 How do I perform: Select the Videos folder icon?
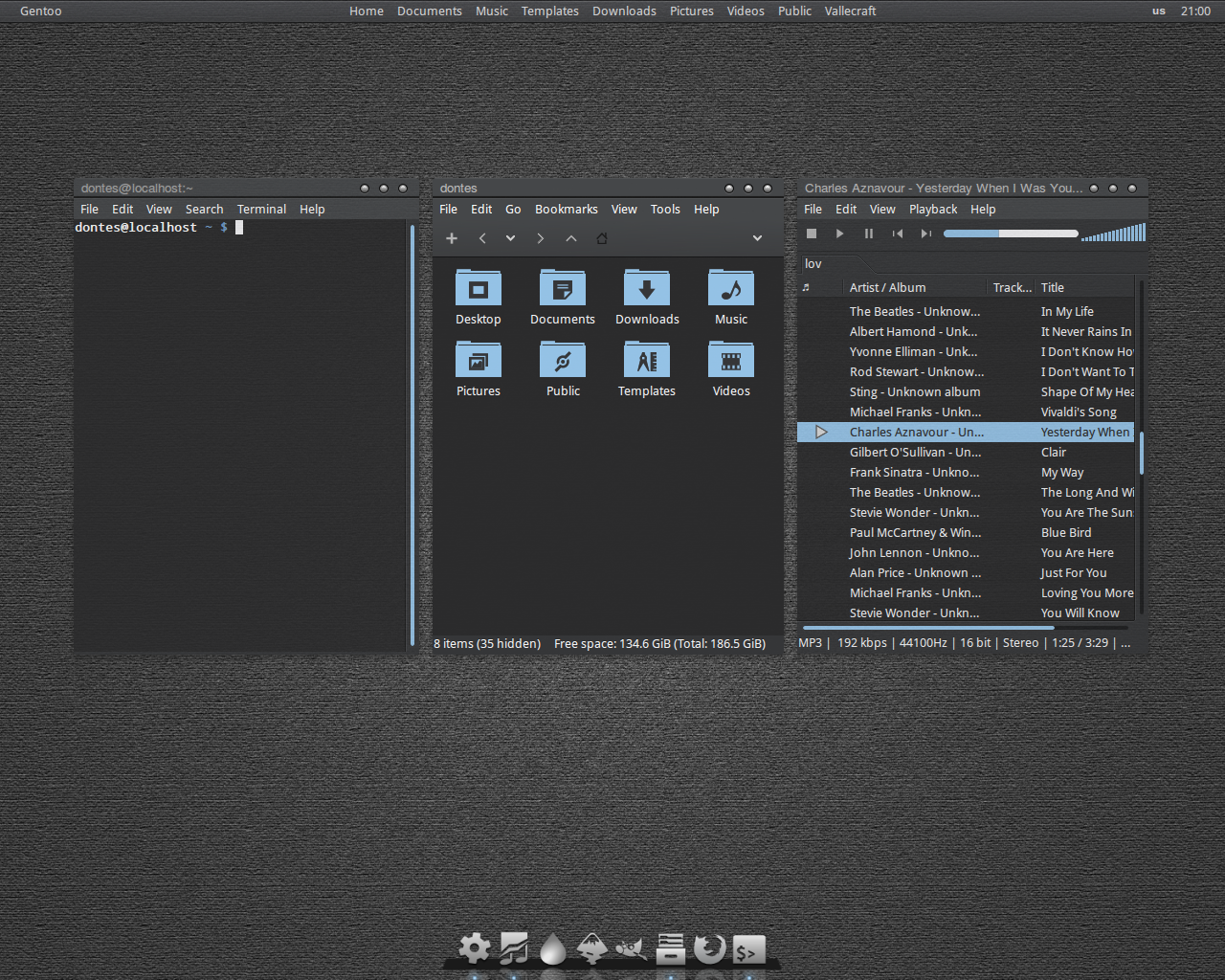tap(731, 360)
